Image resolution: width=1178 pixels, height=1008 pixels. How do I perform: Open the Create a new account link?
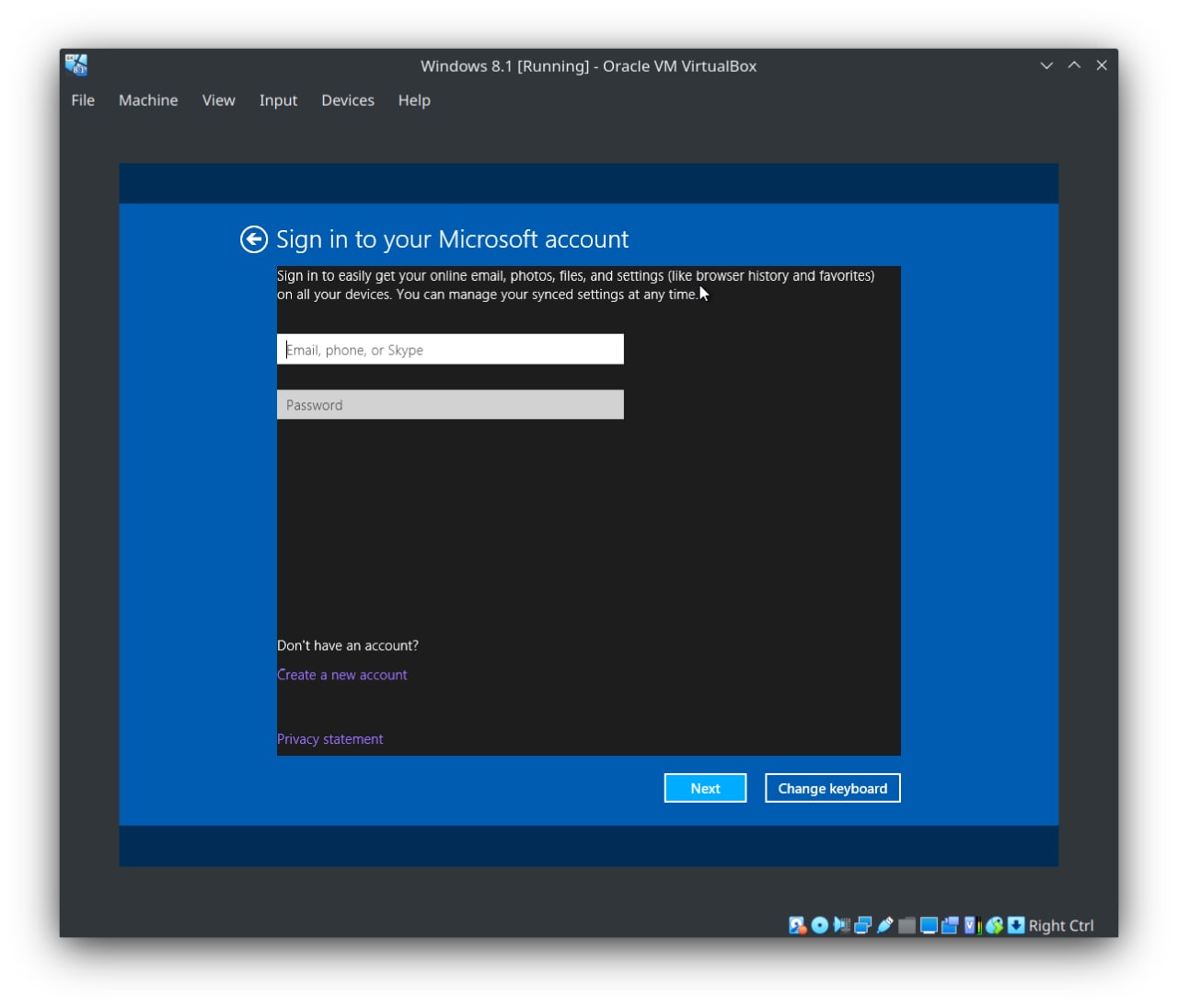(342, 675)
